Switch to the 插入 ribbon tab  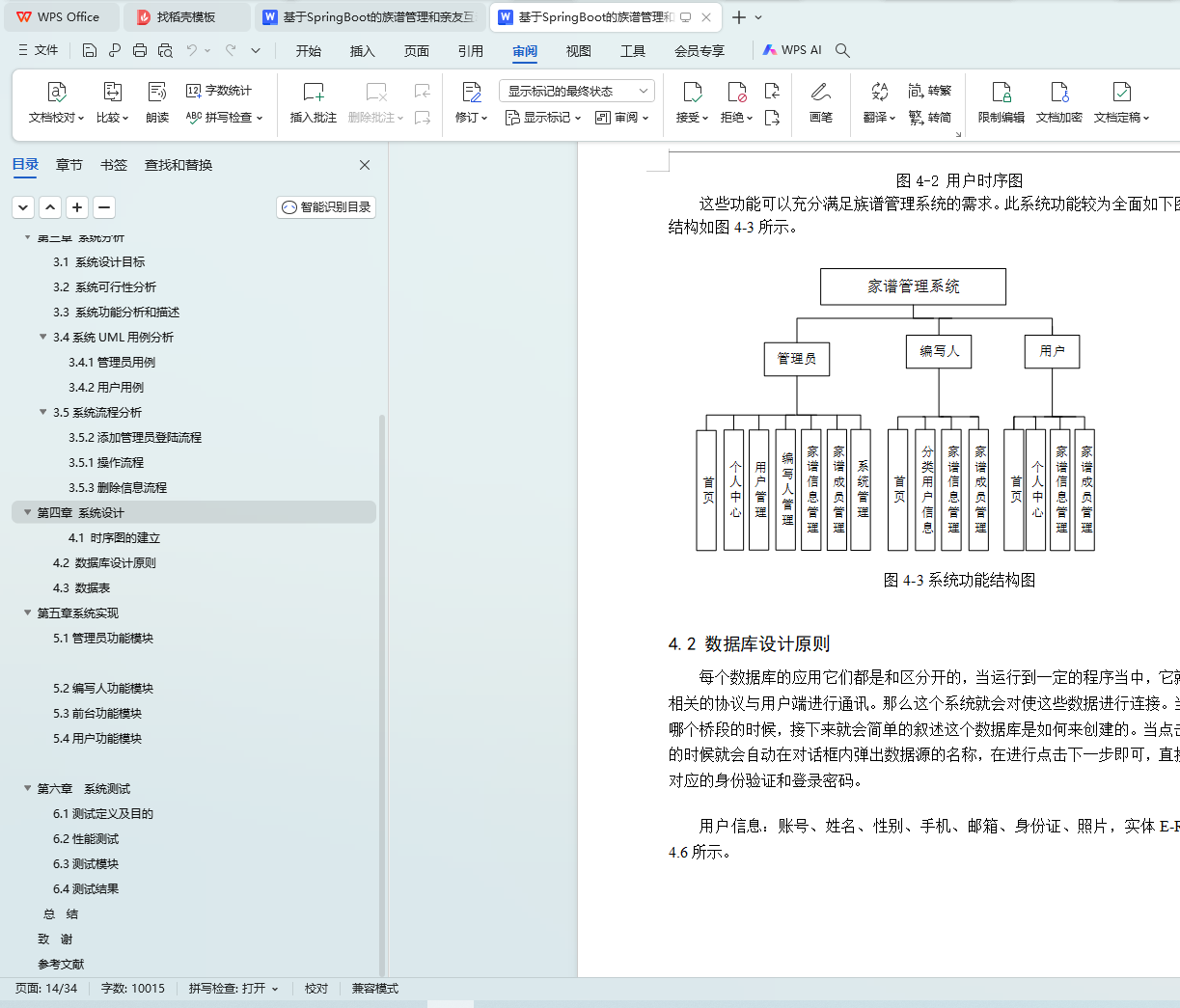[363, 51]
